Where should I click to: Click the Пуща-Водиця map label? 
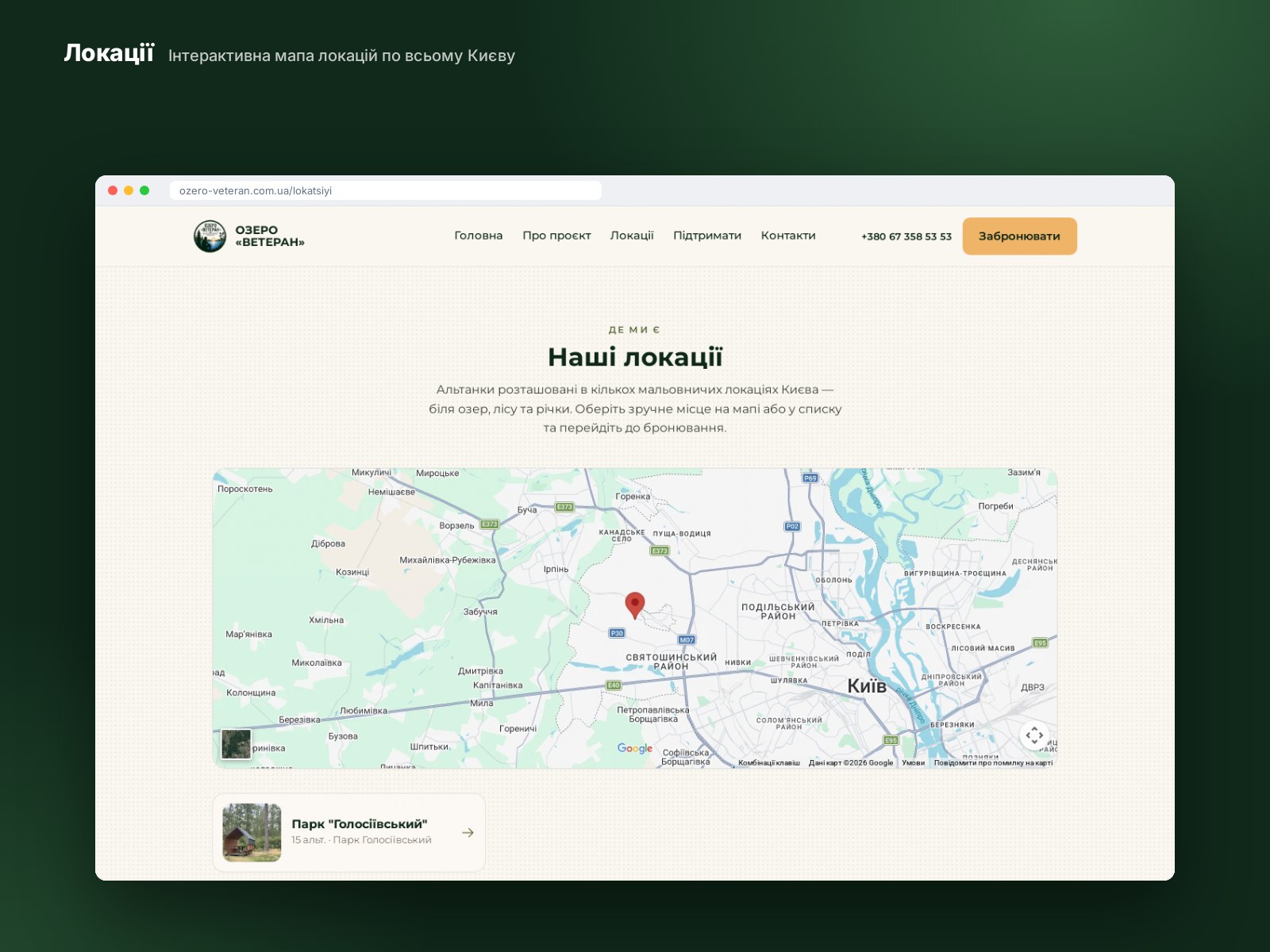[682, 534]
